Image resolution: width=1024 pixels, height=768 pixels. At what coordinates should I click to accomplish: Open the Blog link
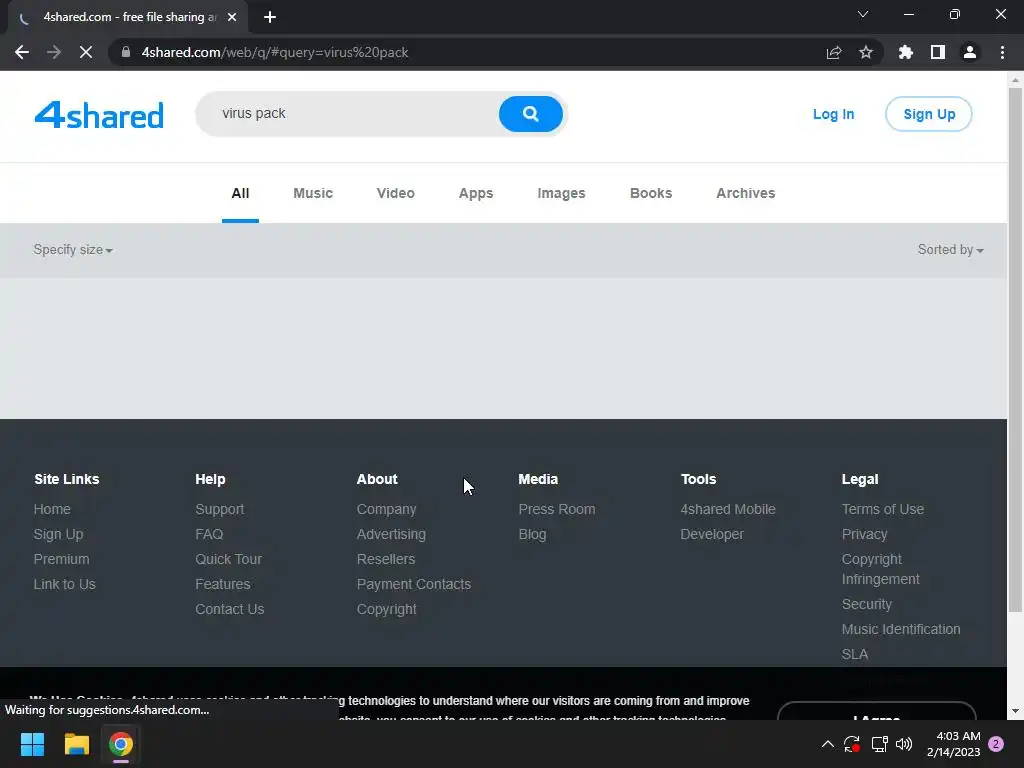click(532, 534)
